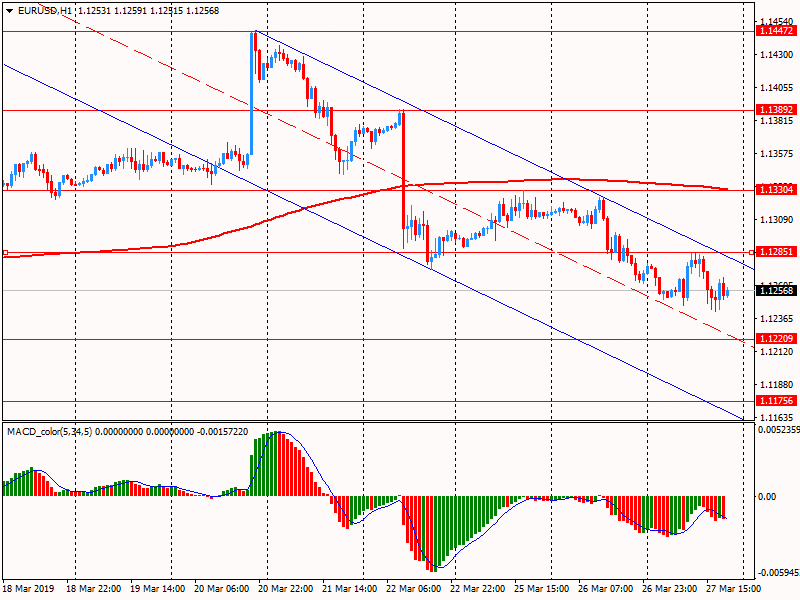Click the 1.11880 price scale value
Image resolution: width=800 pixels, height=600 pixels.
[777, 385]
